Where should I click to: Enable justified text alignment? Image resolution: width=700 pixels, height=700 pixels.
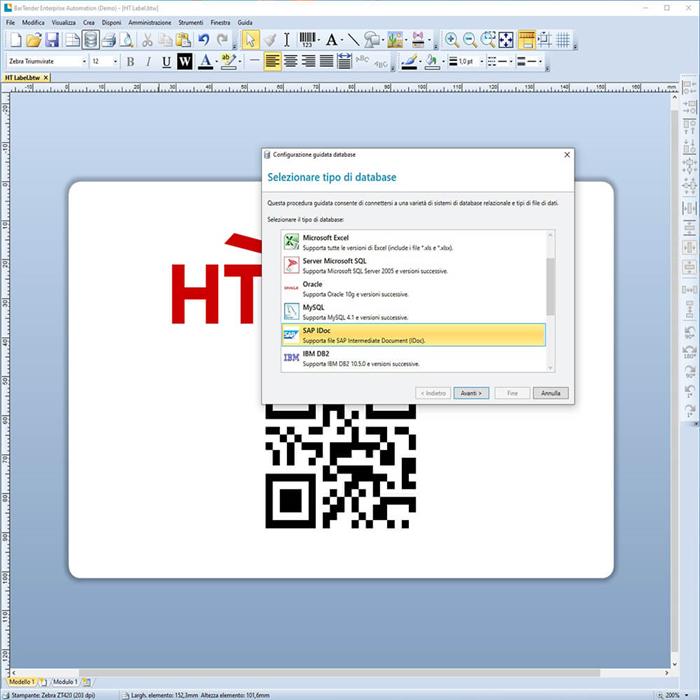[326, 61]
